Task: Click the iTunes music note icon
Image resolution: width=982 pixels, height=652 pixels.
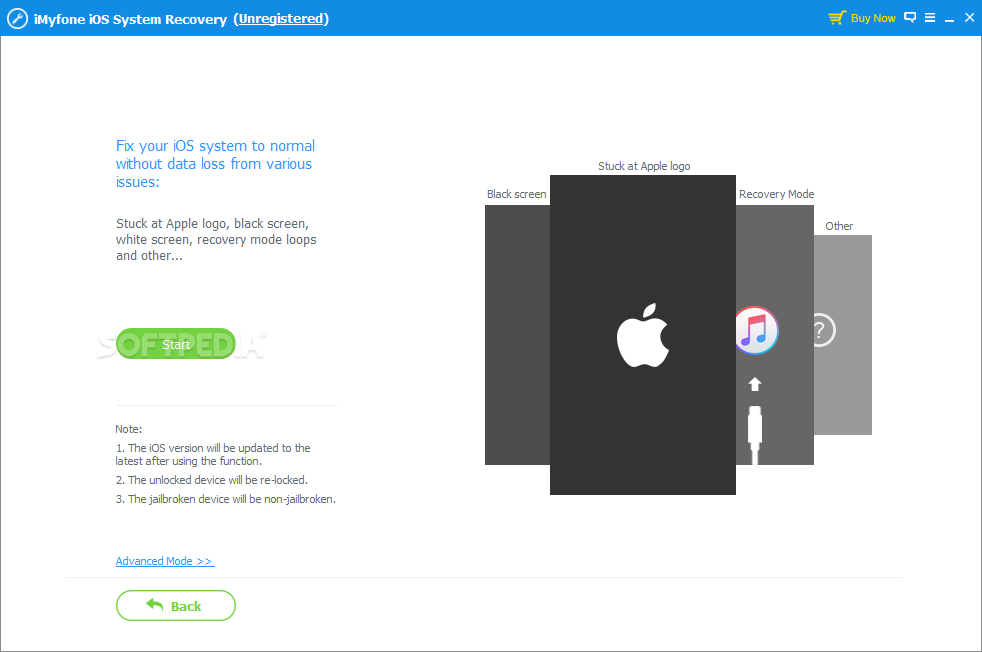Action: click(x=757, y=331)
